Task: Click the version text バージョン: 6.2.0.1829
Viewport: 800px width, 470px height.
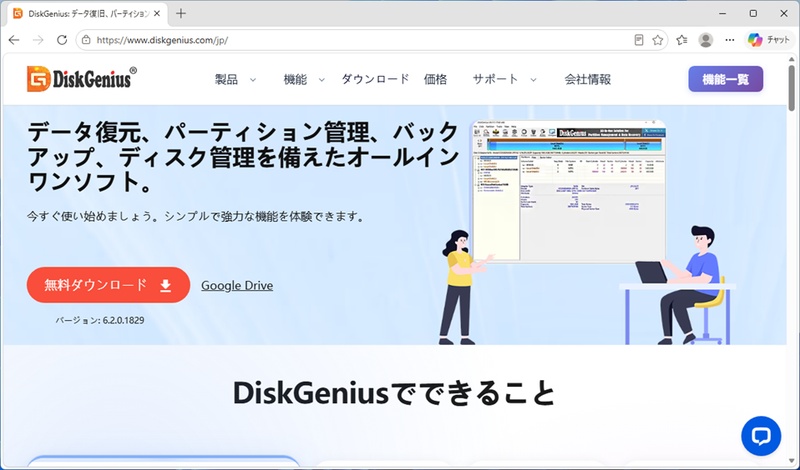Action: [x=100, y=320]
